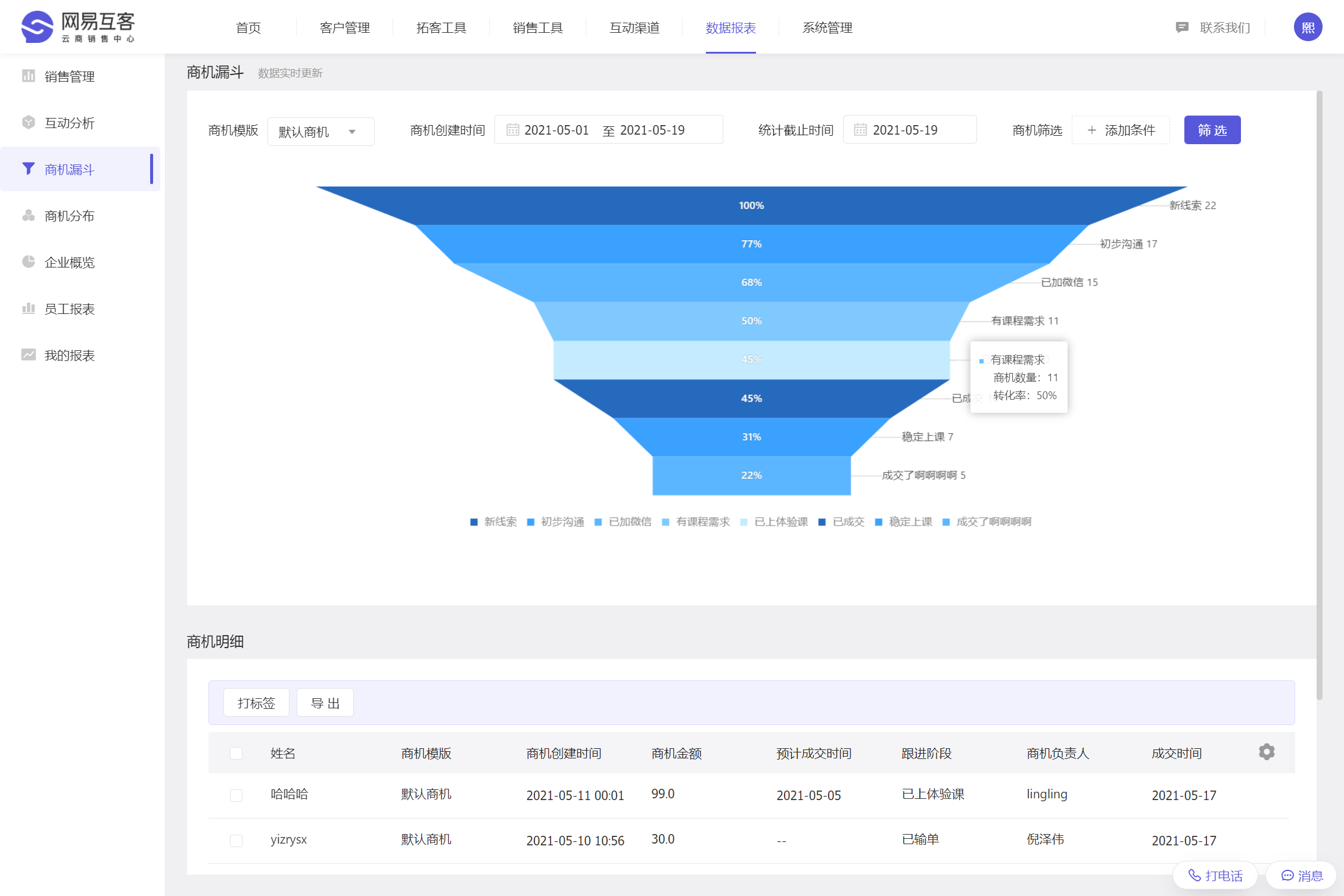Toggle the select-all checkbox in table header
This screenshot has width=1344, height=896.
(x=237, y=753)
